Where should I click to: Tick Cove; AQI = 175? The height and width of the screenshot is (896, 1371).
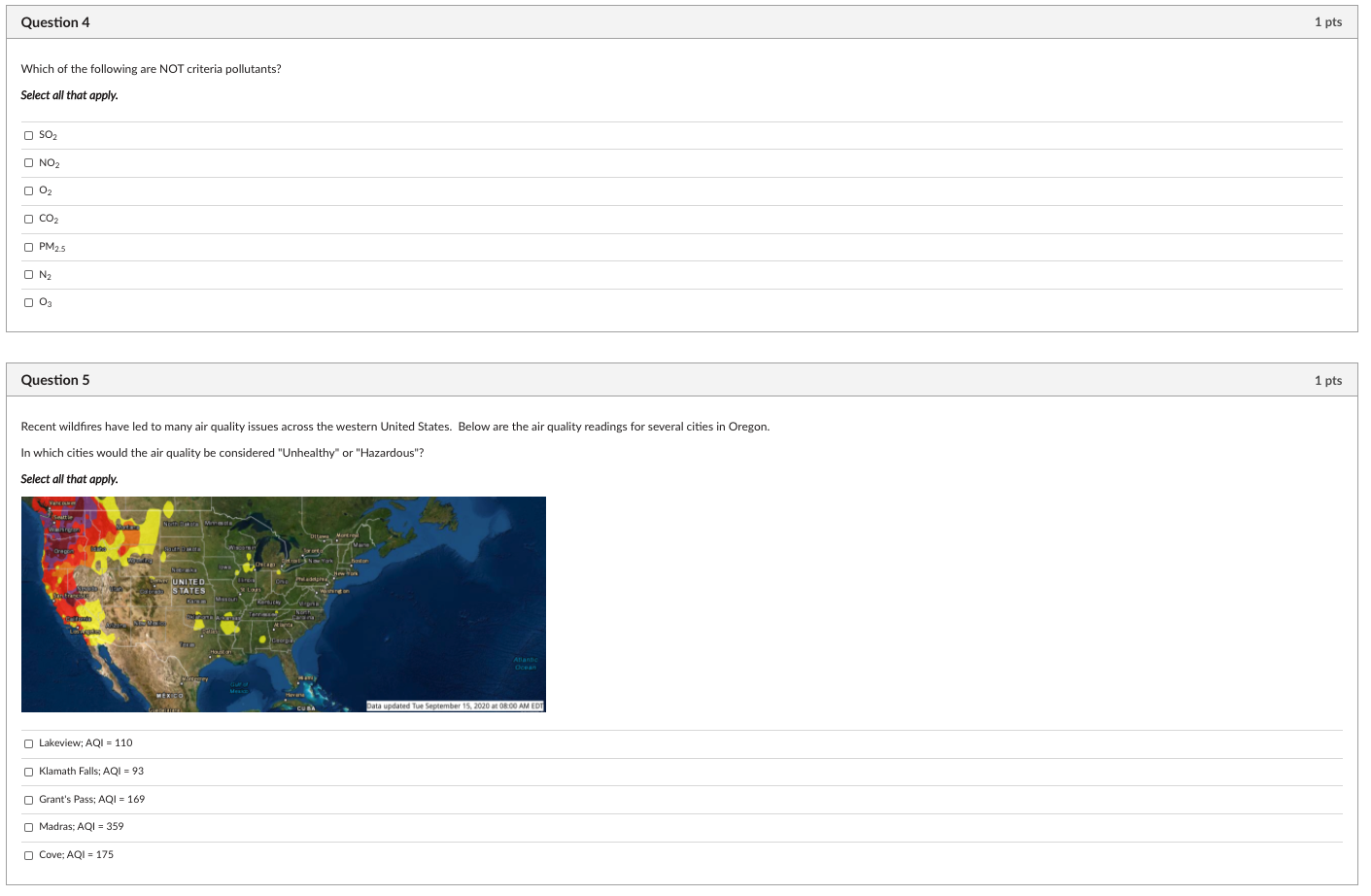[x=29, y=855]
